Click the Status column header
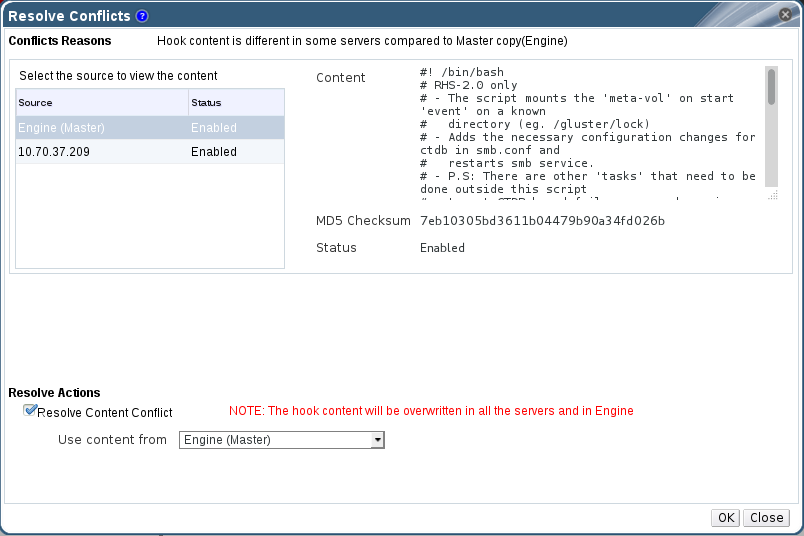The width and height of the screenshot is (804, 536). pos(236,103)
